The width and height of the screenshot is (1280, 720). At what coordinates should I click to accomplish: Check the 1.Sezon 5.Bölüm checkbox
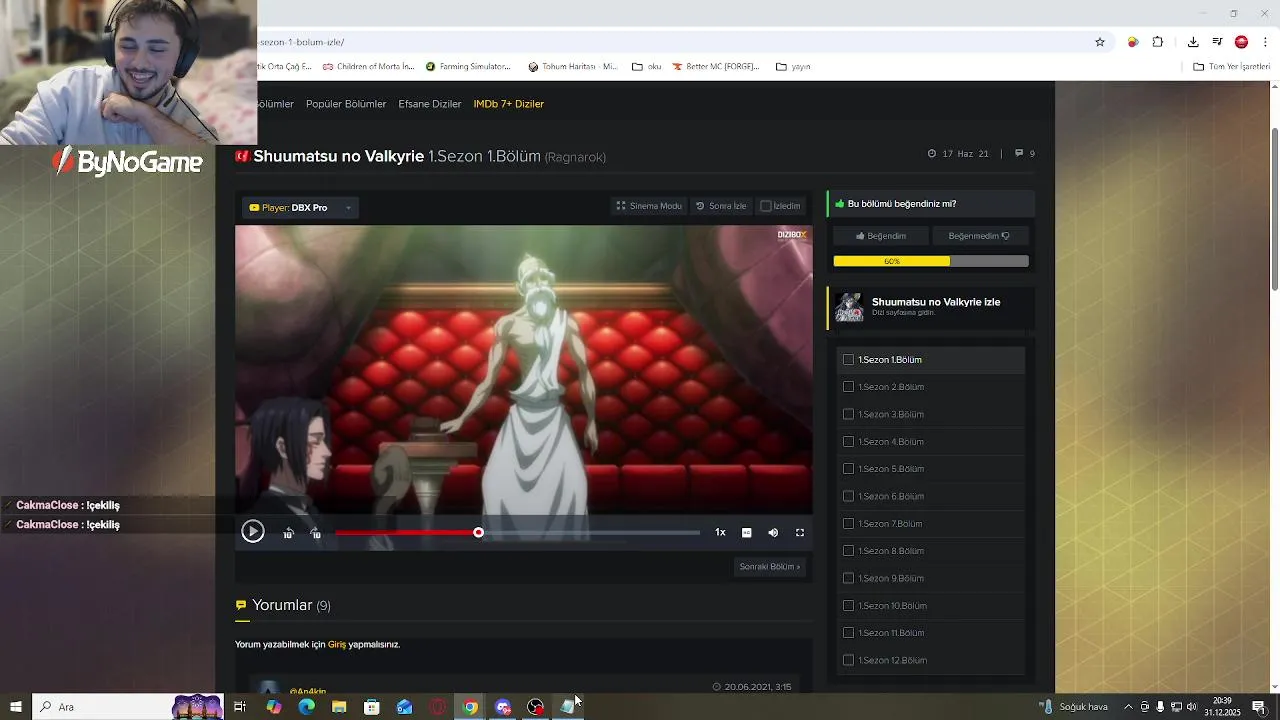tap(848, 469)
